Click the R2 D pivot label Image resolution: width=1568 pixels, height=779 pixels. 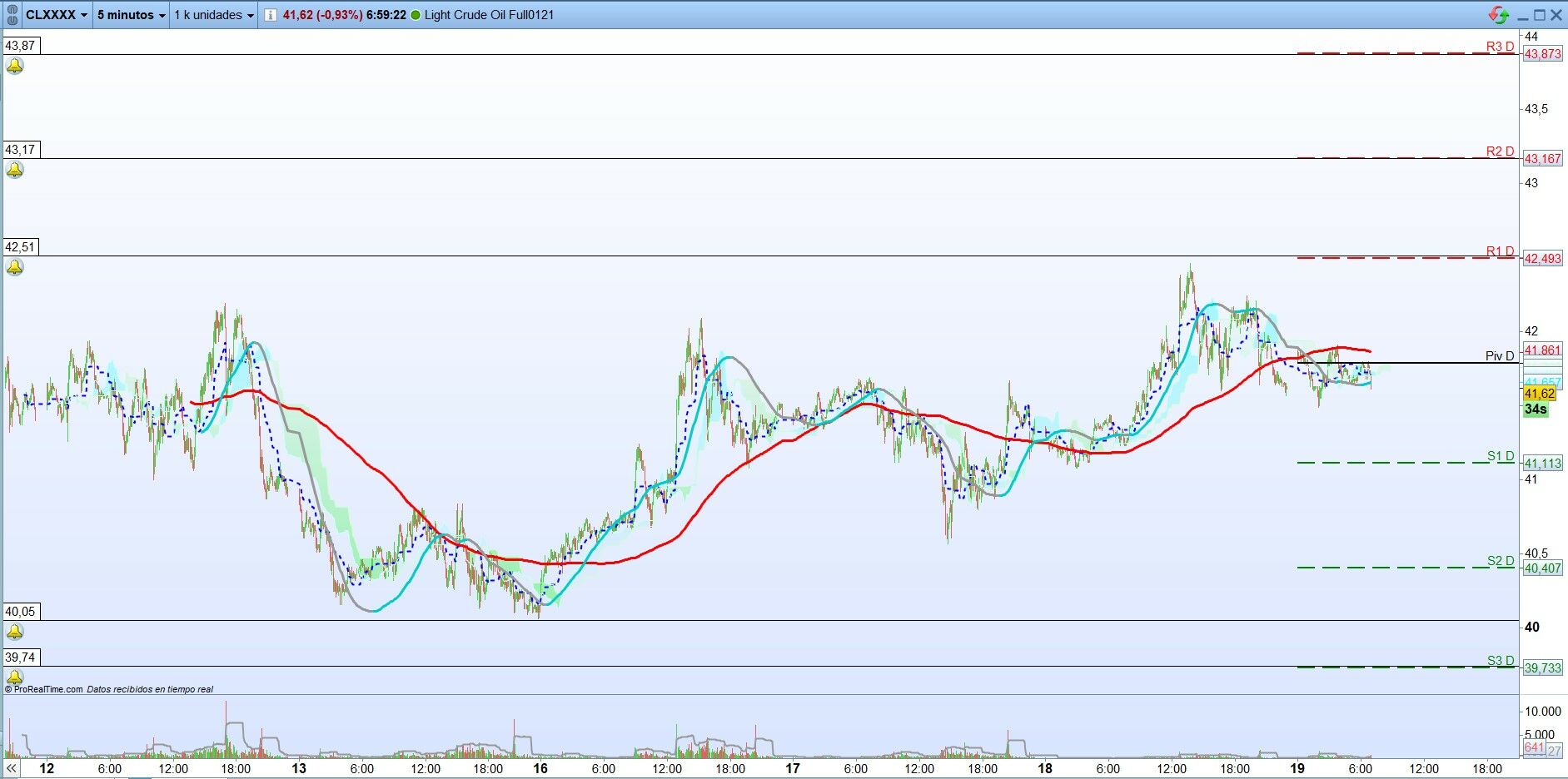pos(1501,151)
